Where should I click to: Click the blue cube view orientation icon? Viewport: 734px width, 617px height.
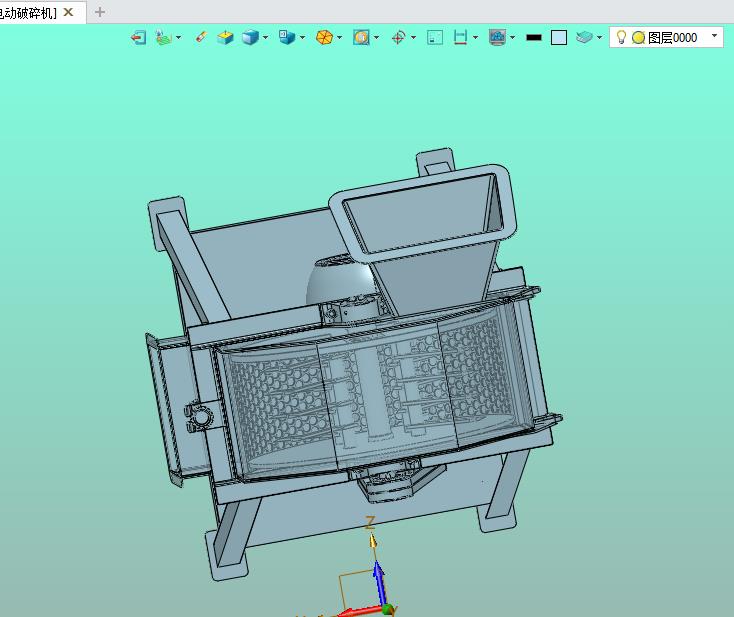(286, 37)
